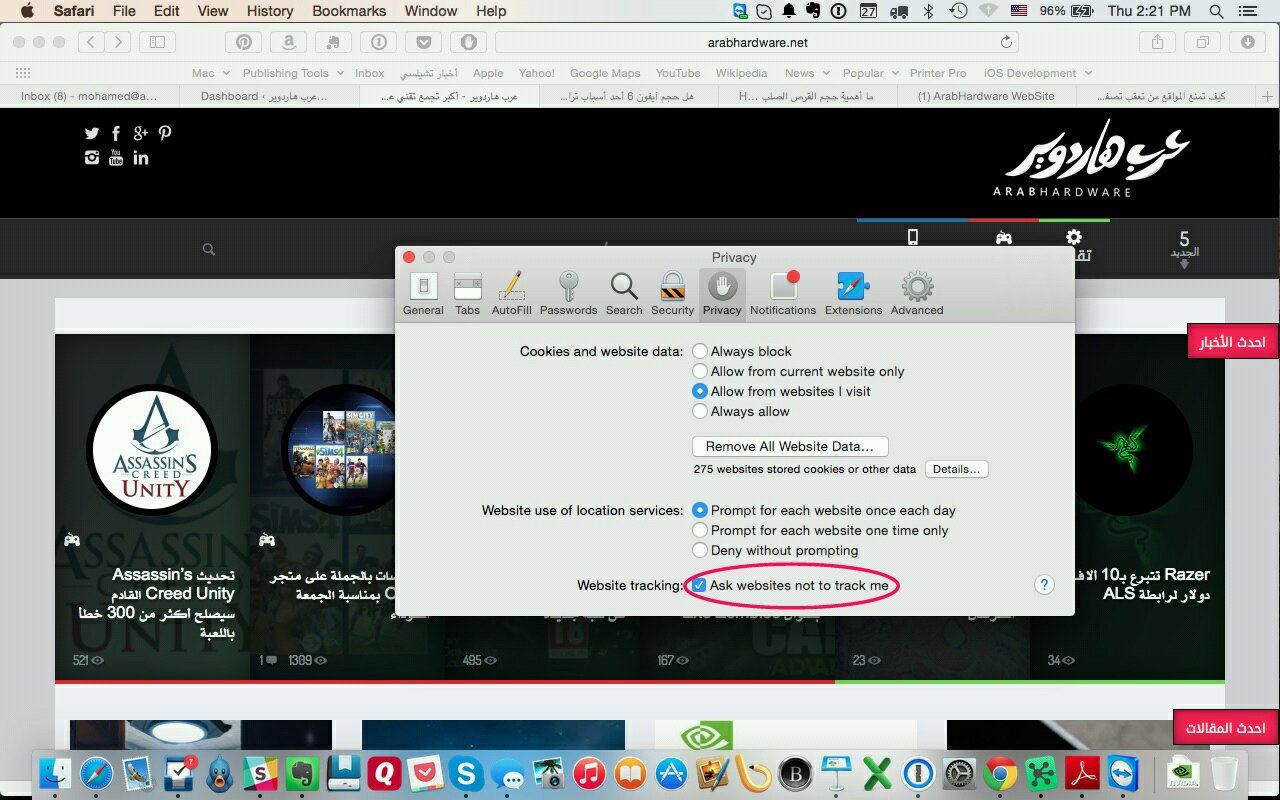The height and width of the screenshot is (800, 1280).
Task: Switch to the Dashboard tab
Action: [269, 96]
